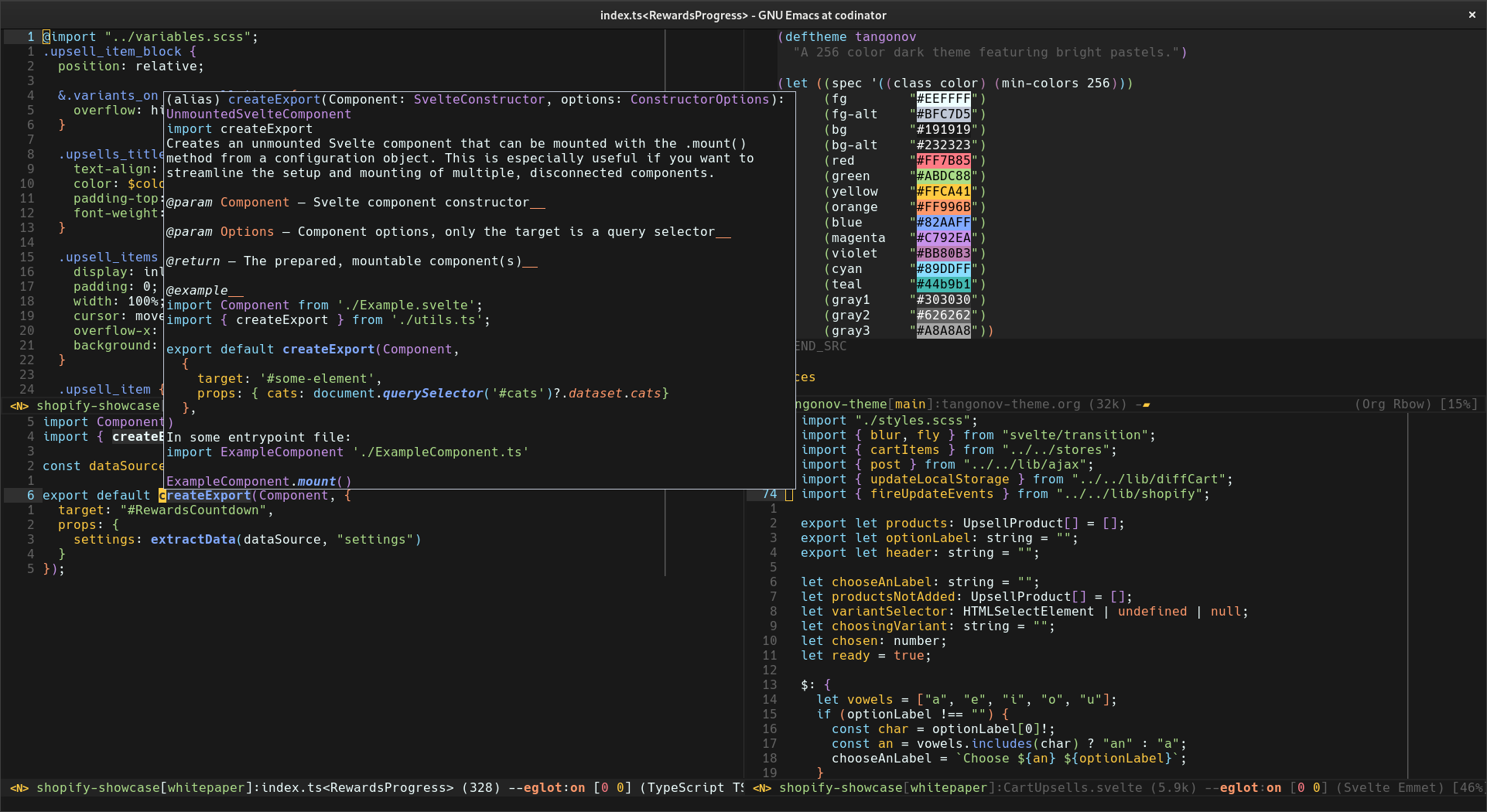Click the #FF996B orange color swatch

pyautogui.click(x=943, y=207)
